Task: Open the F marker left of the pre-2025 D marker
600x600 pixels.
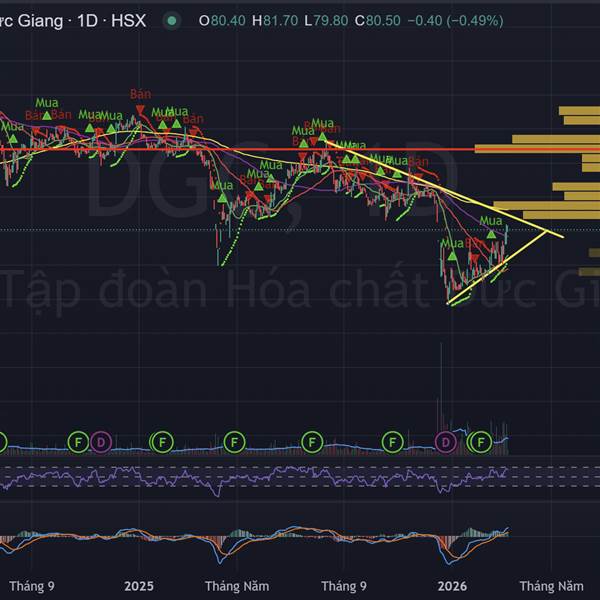Action: (x=78, y=443)
